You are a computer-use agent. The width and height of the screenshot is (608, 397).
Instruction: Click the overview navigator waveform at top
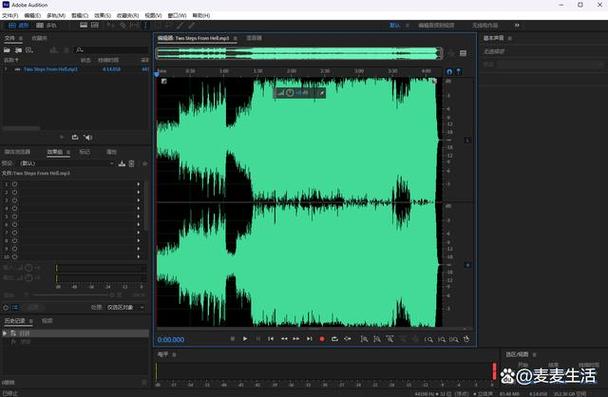(x=299, y=54)
